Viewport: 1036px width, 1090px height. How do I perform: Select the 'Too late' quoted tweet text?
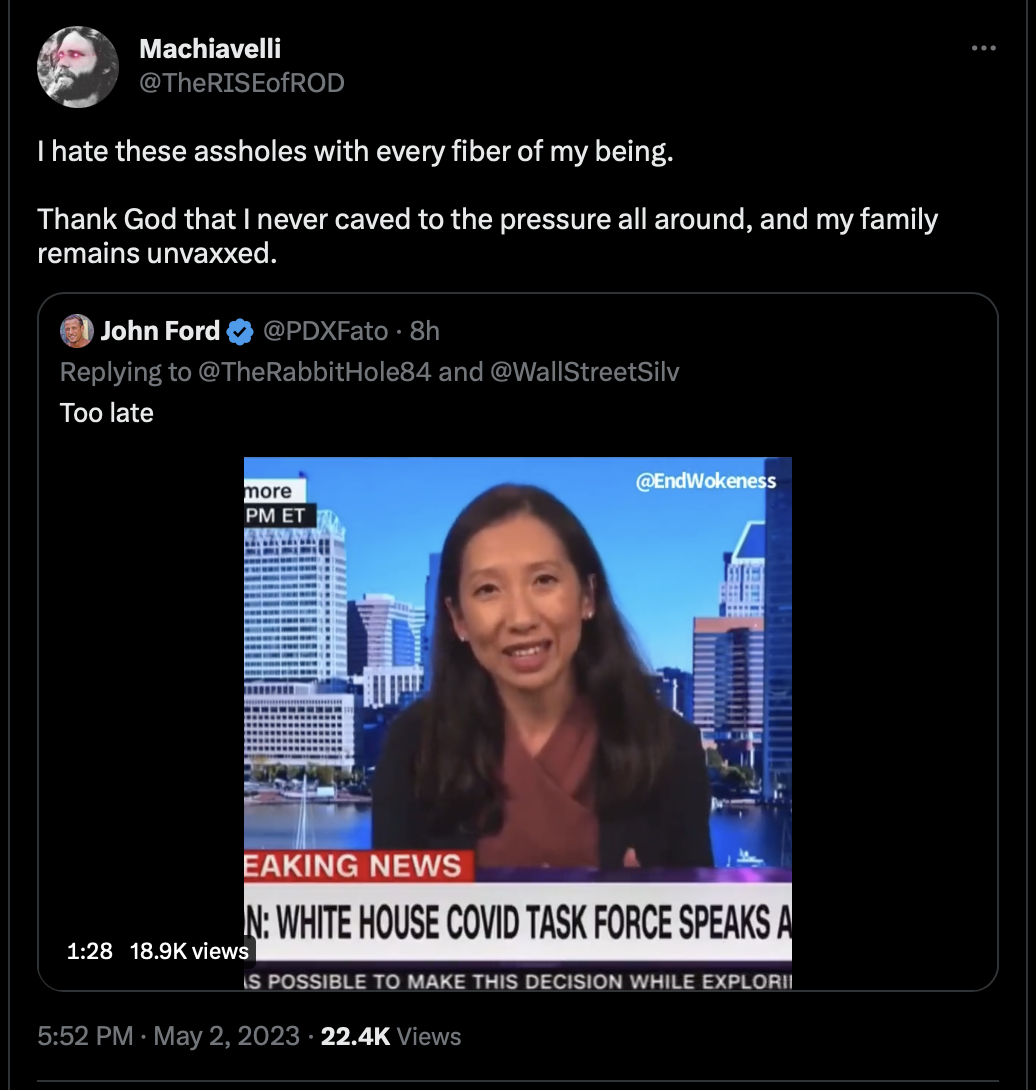tap(106, 413)
